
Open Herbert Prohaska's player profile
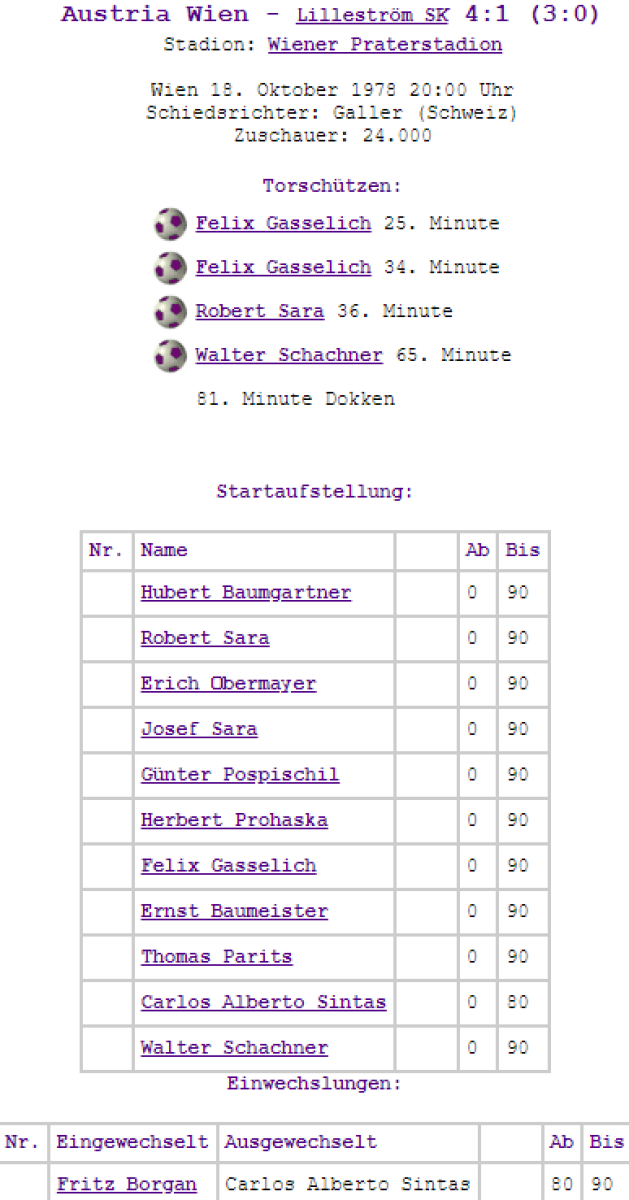click(234, 821)
